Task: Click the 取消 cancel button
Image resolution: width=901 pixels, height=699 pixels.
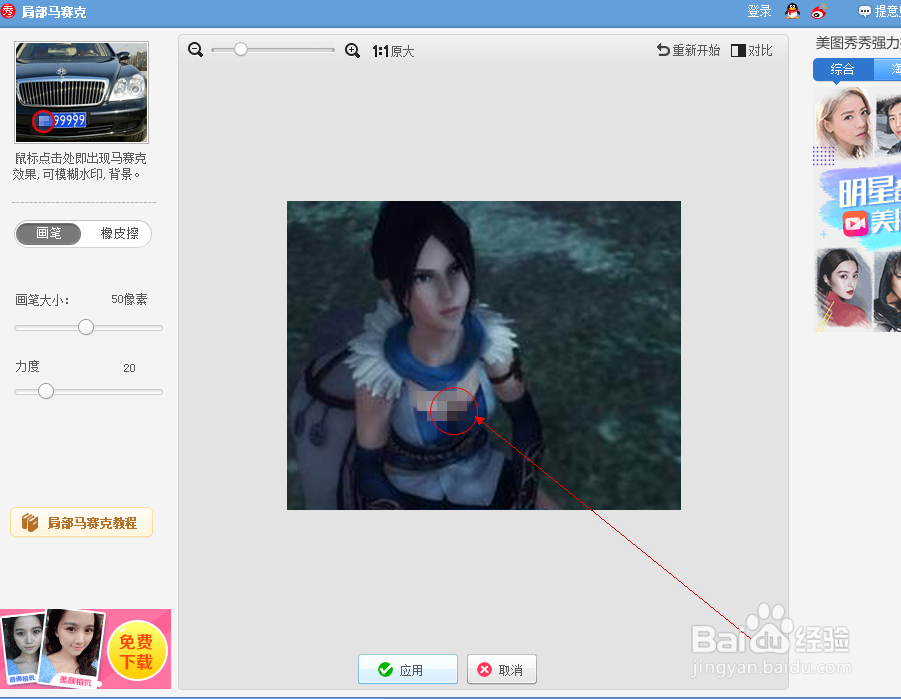Action: click(502, 669)
